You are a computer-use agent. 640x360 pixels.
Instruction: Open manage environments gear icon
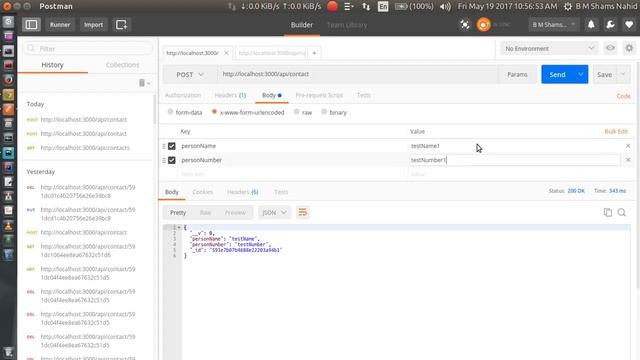(629, 48)
